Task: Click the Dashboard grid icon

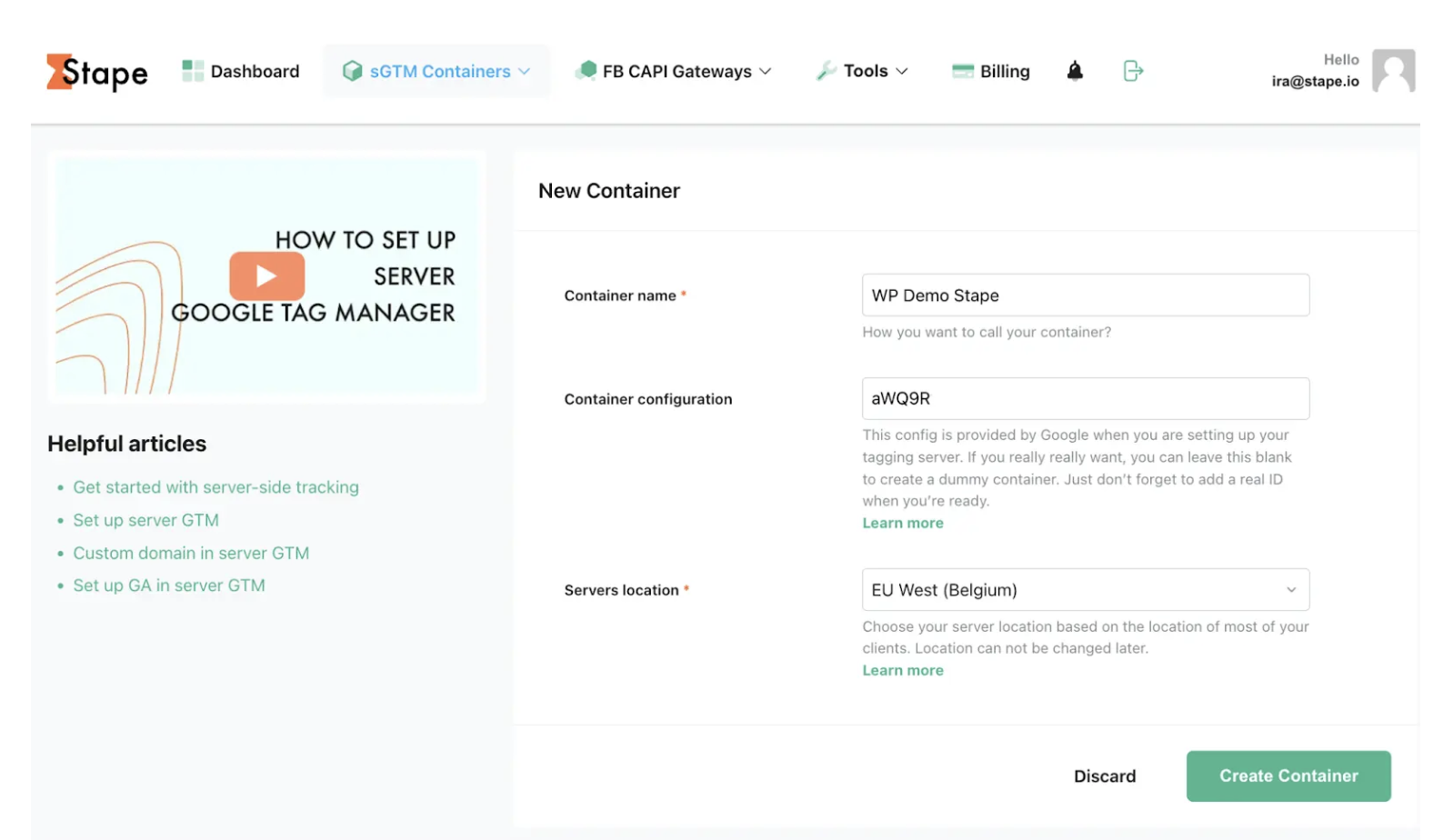Action: 193,71
